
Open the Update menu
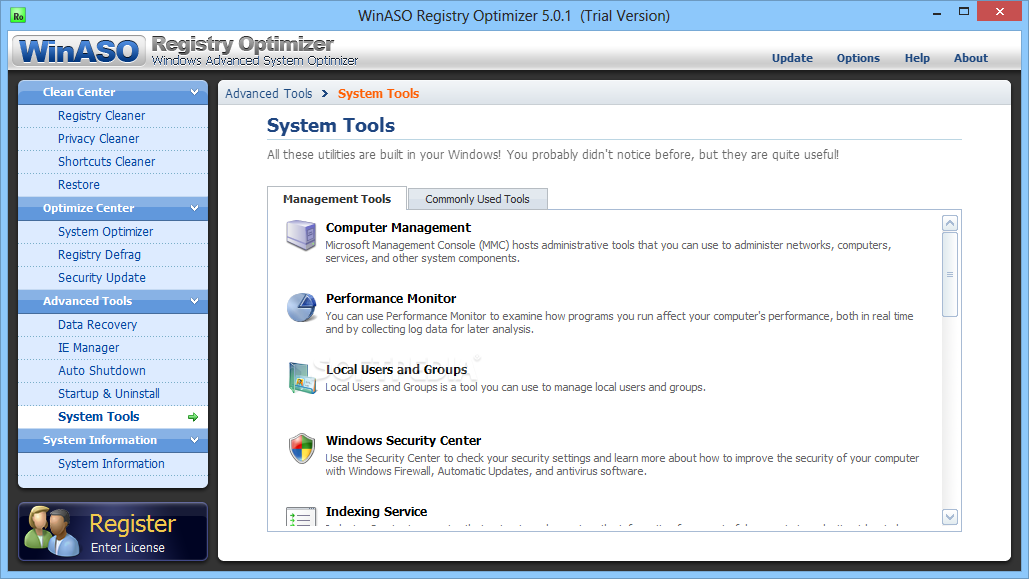792,58
